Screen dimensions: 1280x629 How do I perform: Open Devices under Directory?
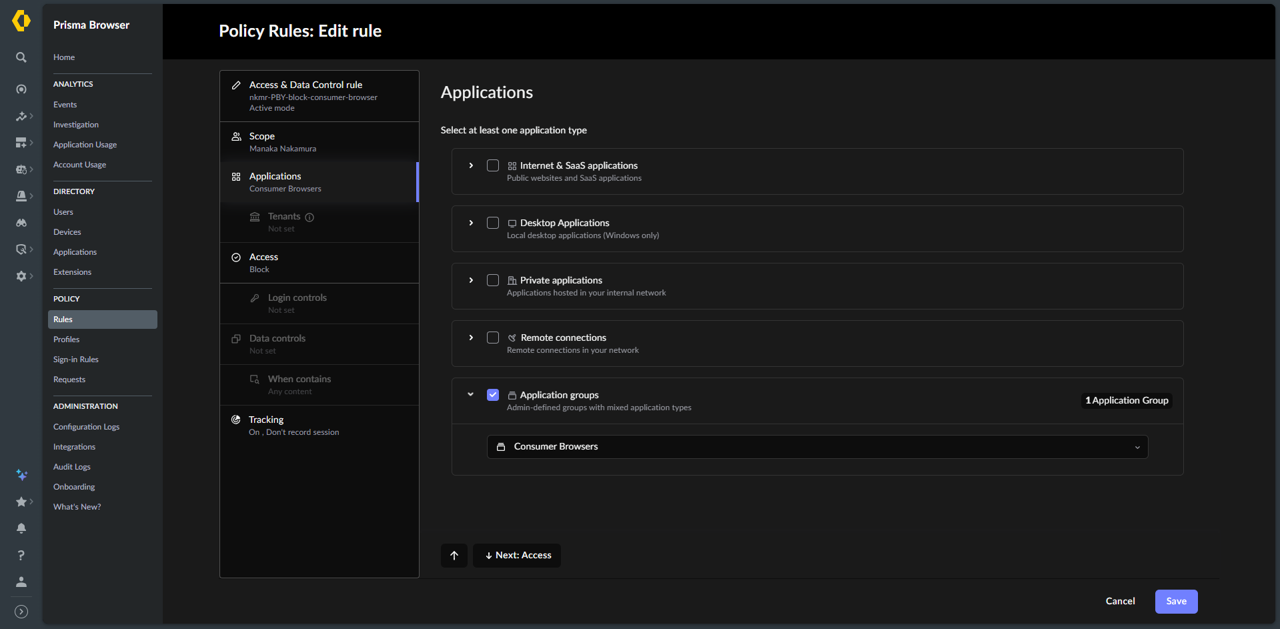(67, 232)
